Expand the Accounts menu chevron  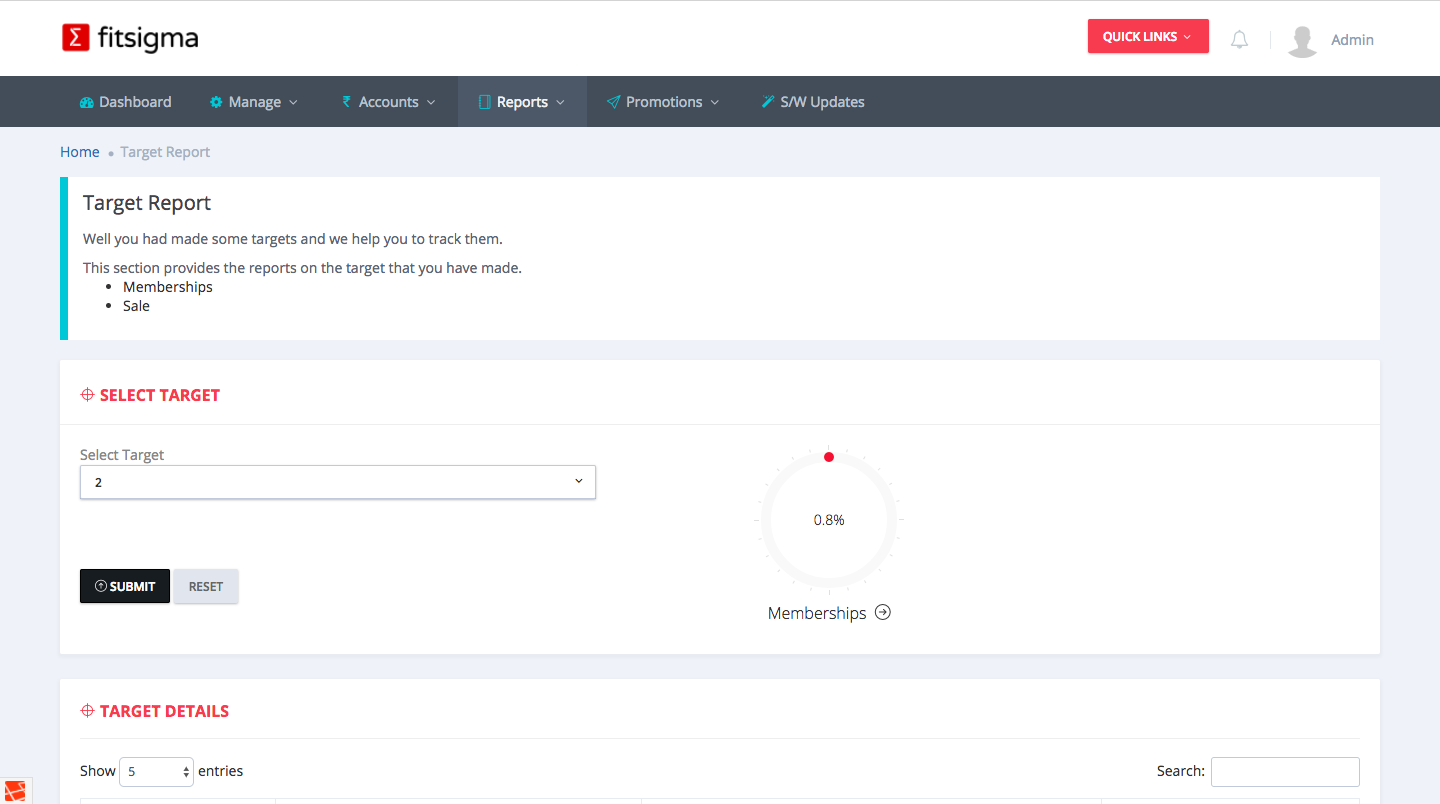(431, 102)
